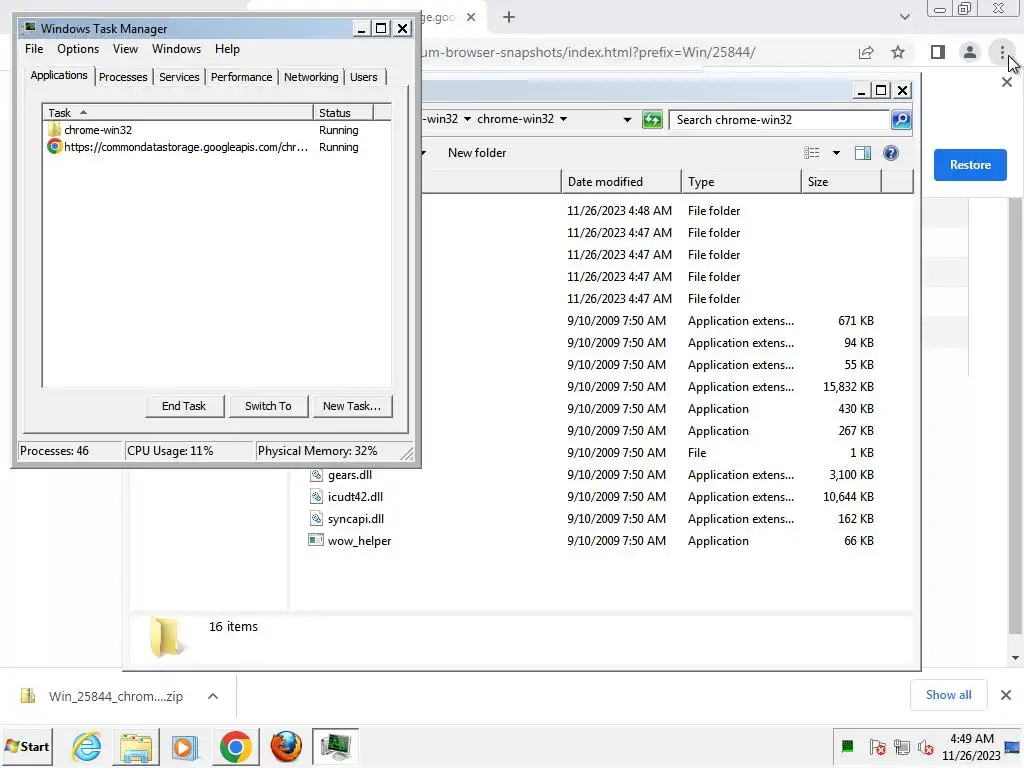Open Task Manager File menu
The width and height of the screenshot is (1024, 768).
[34, 49]
